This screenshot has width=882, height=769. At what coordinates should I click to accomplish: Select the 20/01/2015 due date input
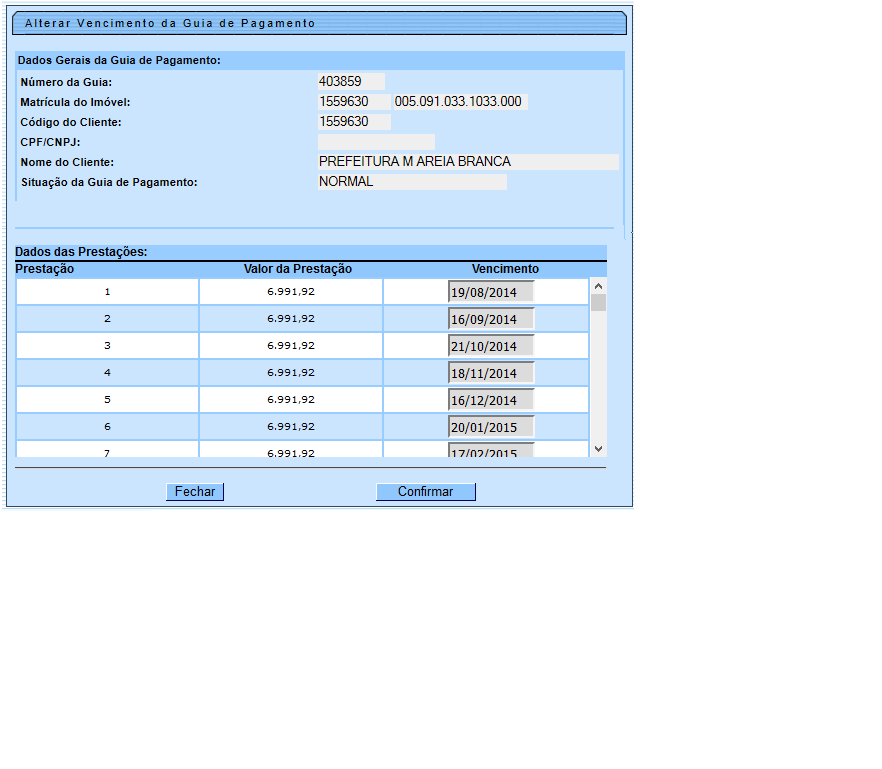pos(491,427)
